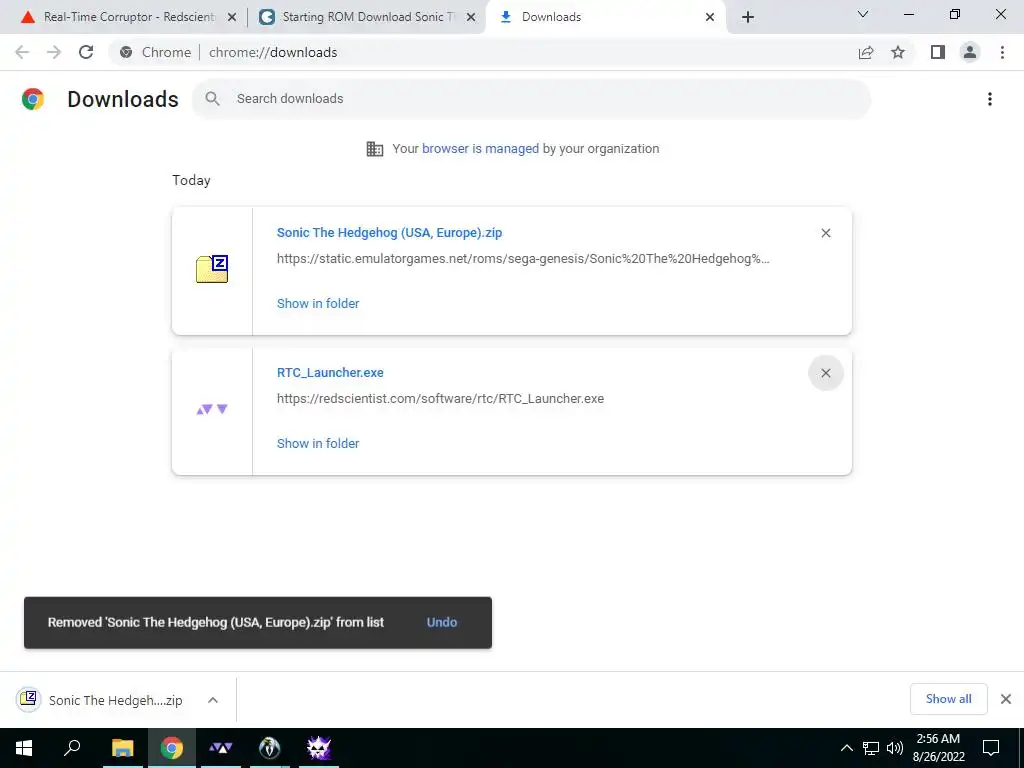Open the side panel icon
Viewport: 1024px width, 768px height.
tap(938, 52)
